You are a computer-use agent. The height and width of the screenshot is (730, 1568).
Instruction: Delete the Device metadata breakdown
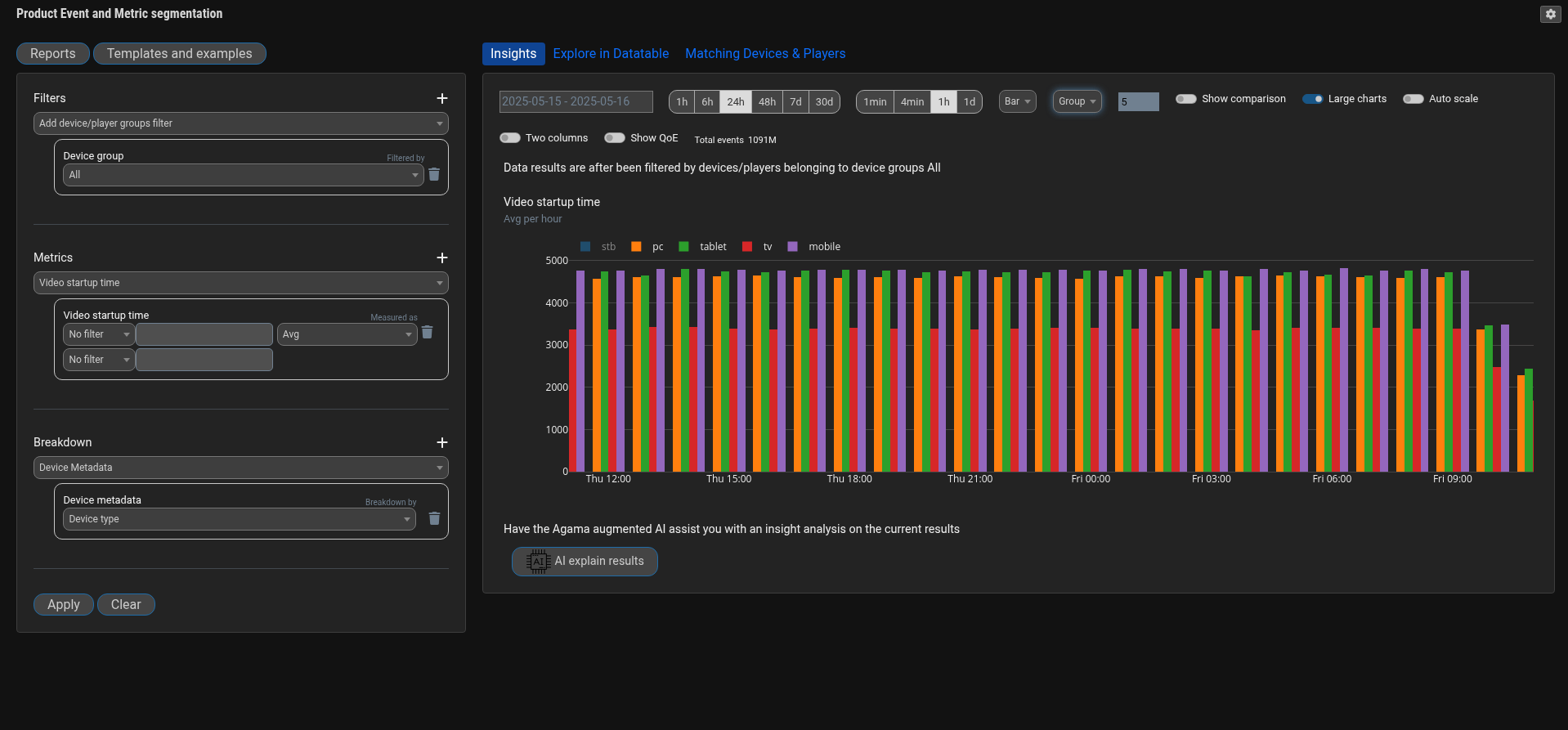coord(434,519)
